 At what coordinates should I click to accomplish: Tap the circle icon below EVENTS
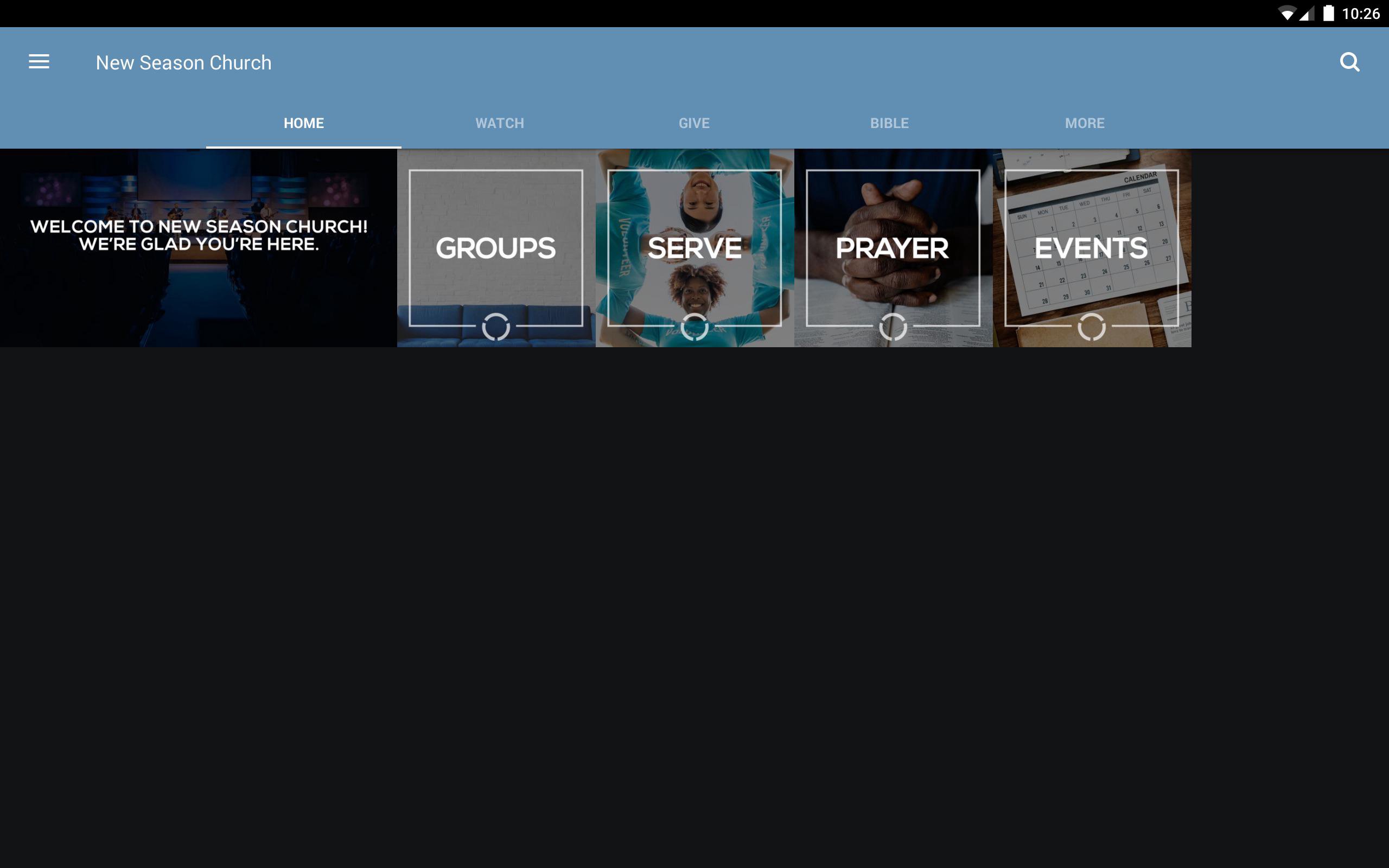coord(1092,327)
